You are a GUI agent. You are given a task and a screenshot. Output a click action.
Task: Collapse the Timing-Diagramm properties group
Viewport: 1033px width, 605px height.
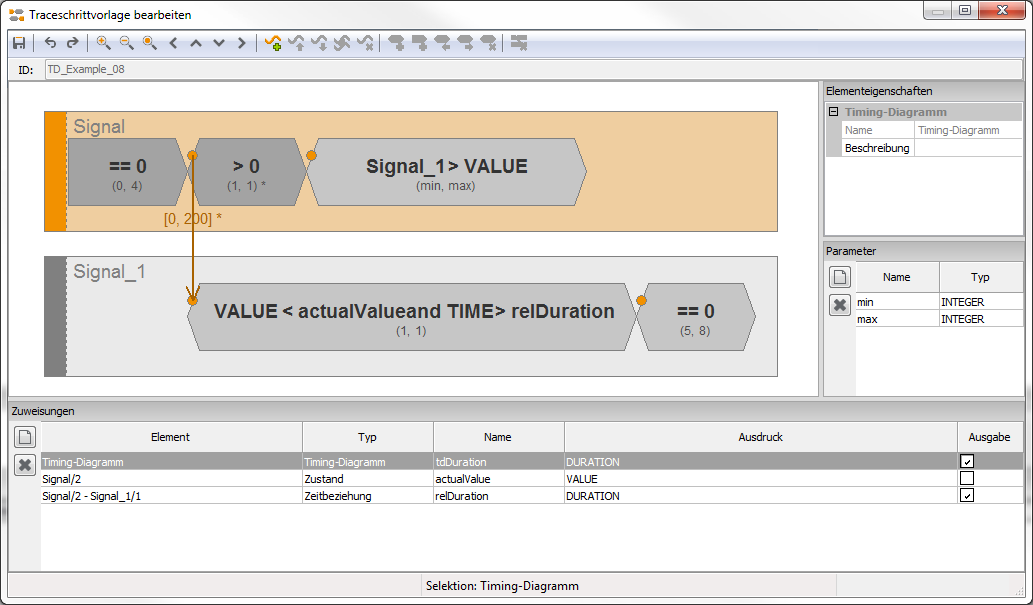[x=833, y=112]
